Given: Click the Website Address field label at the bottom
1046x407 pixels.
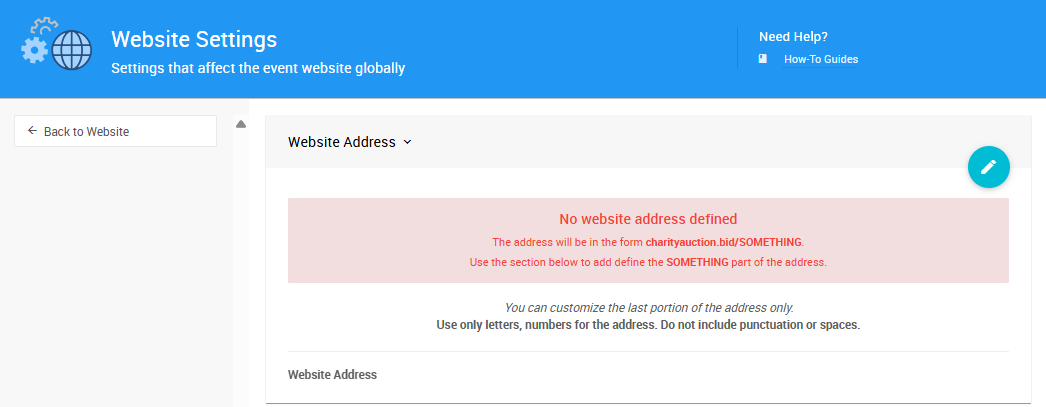Looking at the screenshot, I should coord(332,375).
